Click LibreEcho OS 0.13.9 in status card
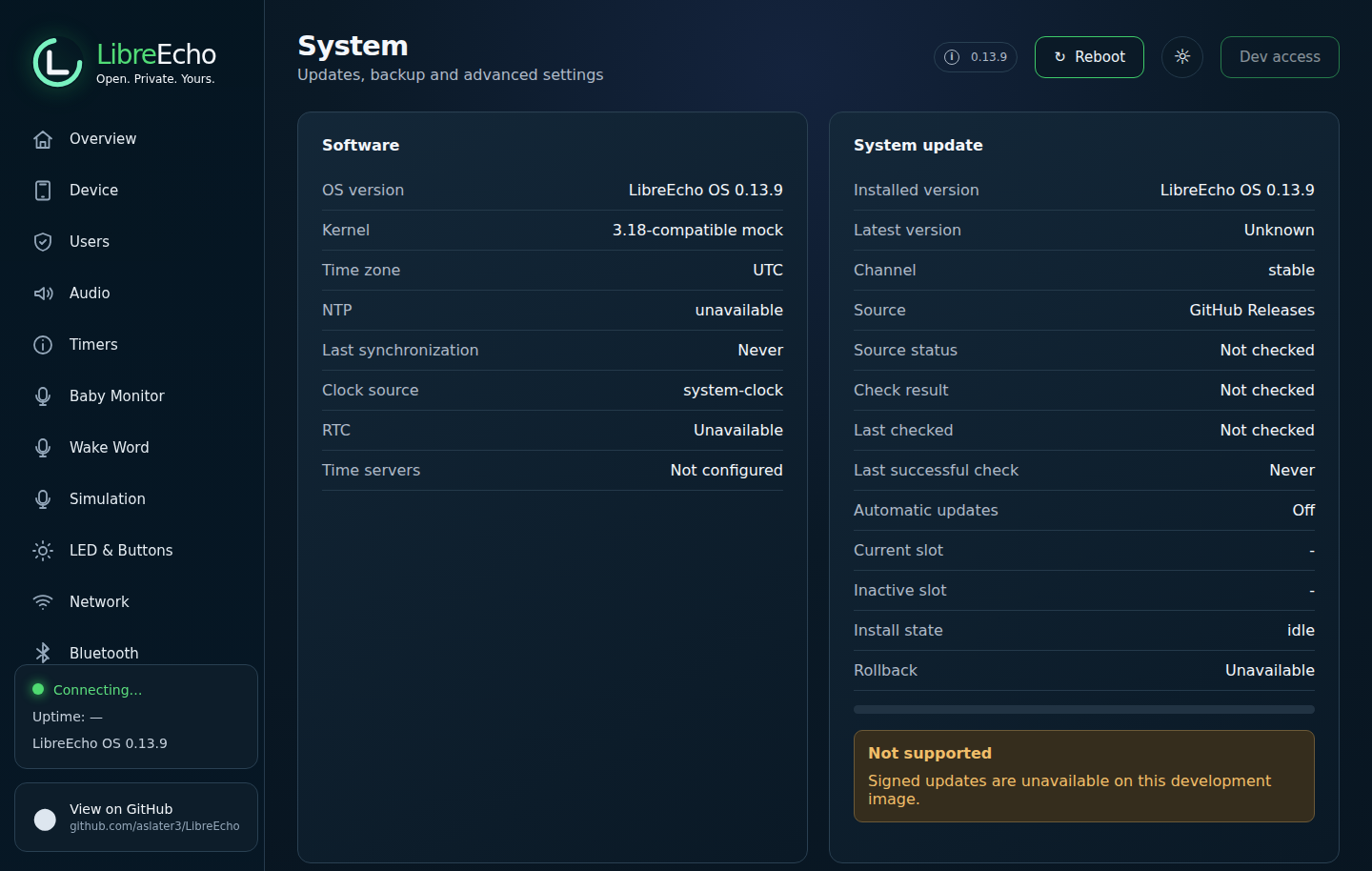This screenshot has width=1372, height=871. click(100, 743)
